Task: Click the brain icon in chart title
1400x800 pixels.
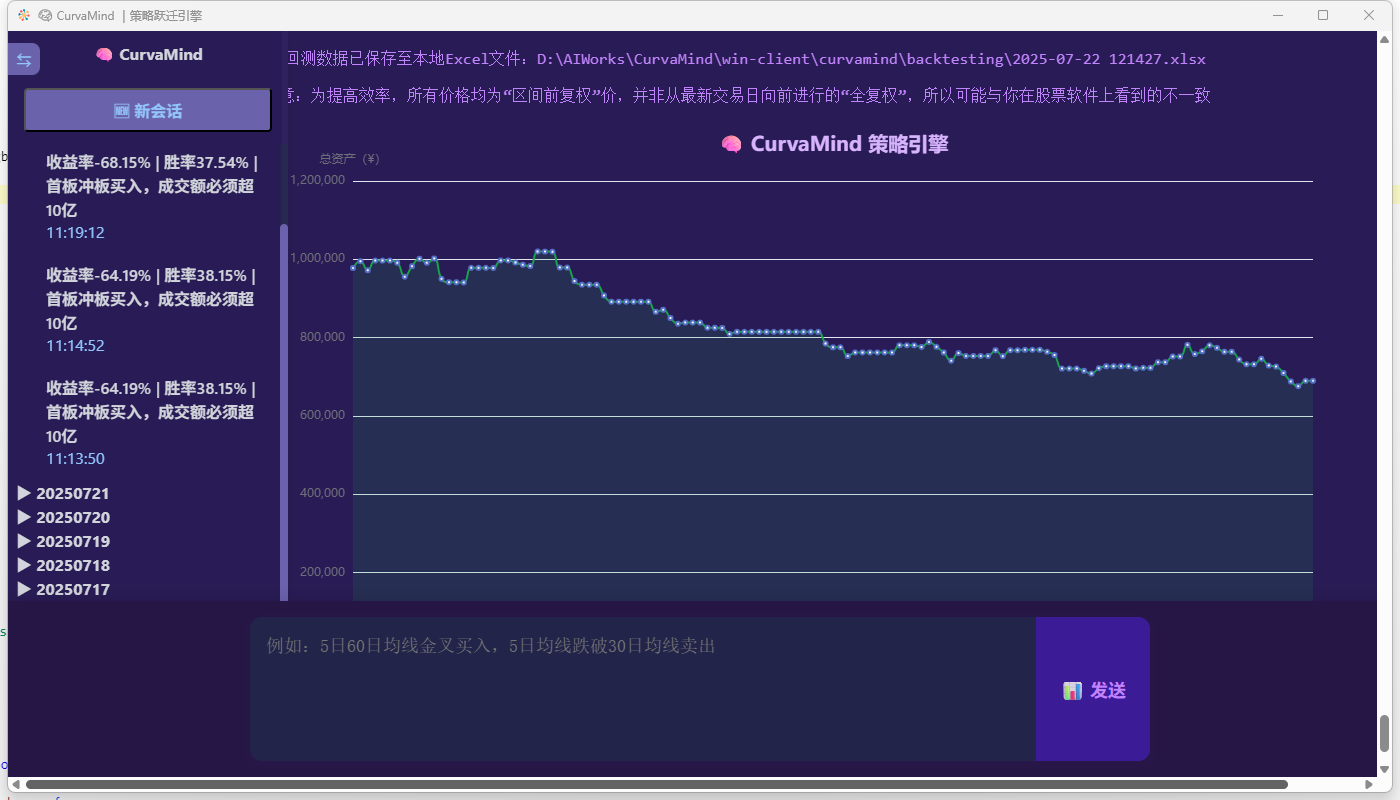Action: (731, 145)
